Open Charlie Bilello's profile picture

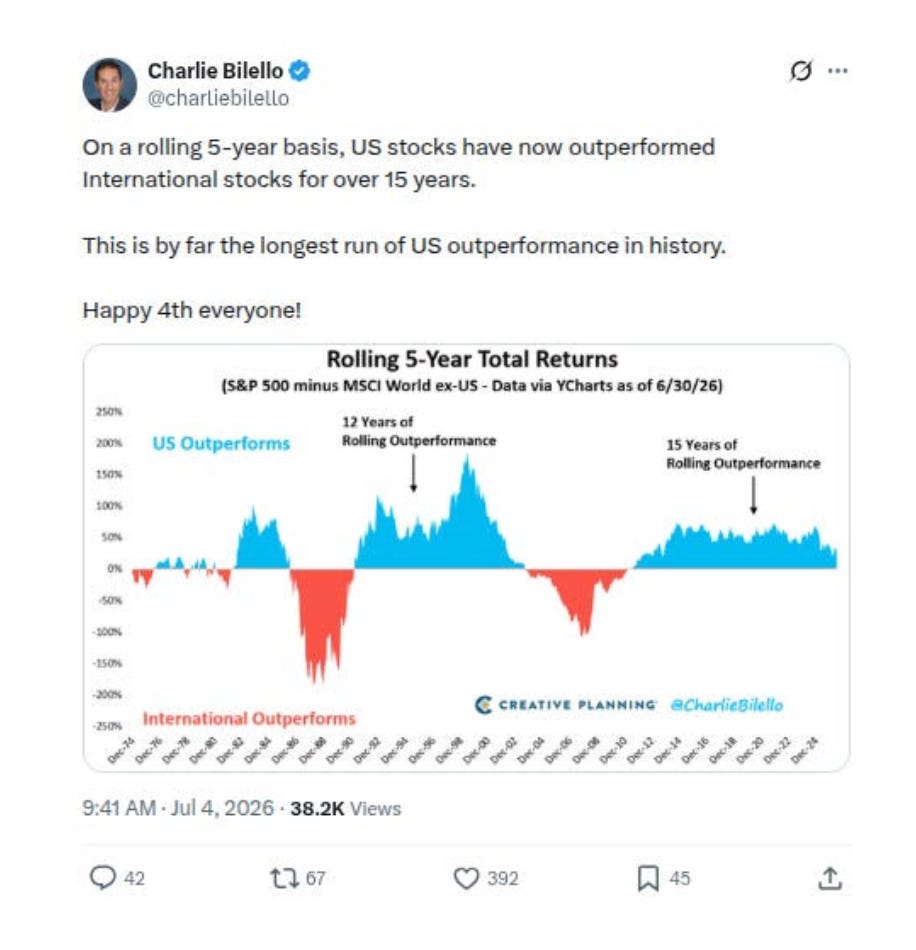pos(110,84)
